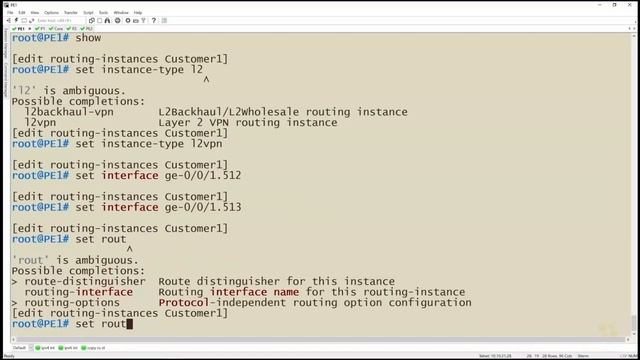This screenshot has height=360, width=640.
Task: Click the routing-options completion text
Action: tap(72, 303)
